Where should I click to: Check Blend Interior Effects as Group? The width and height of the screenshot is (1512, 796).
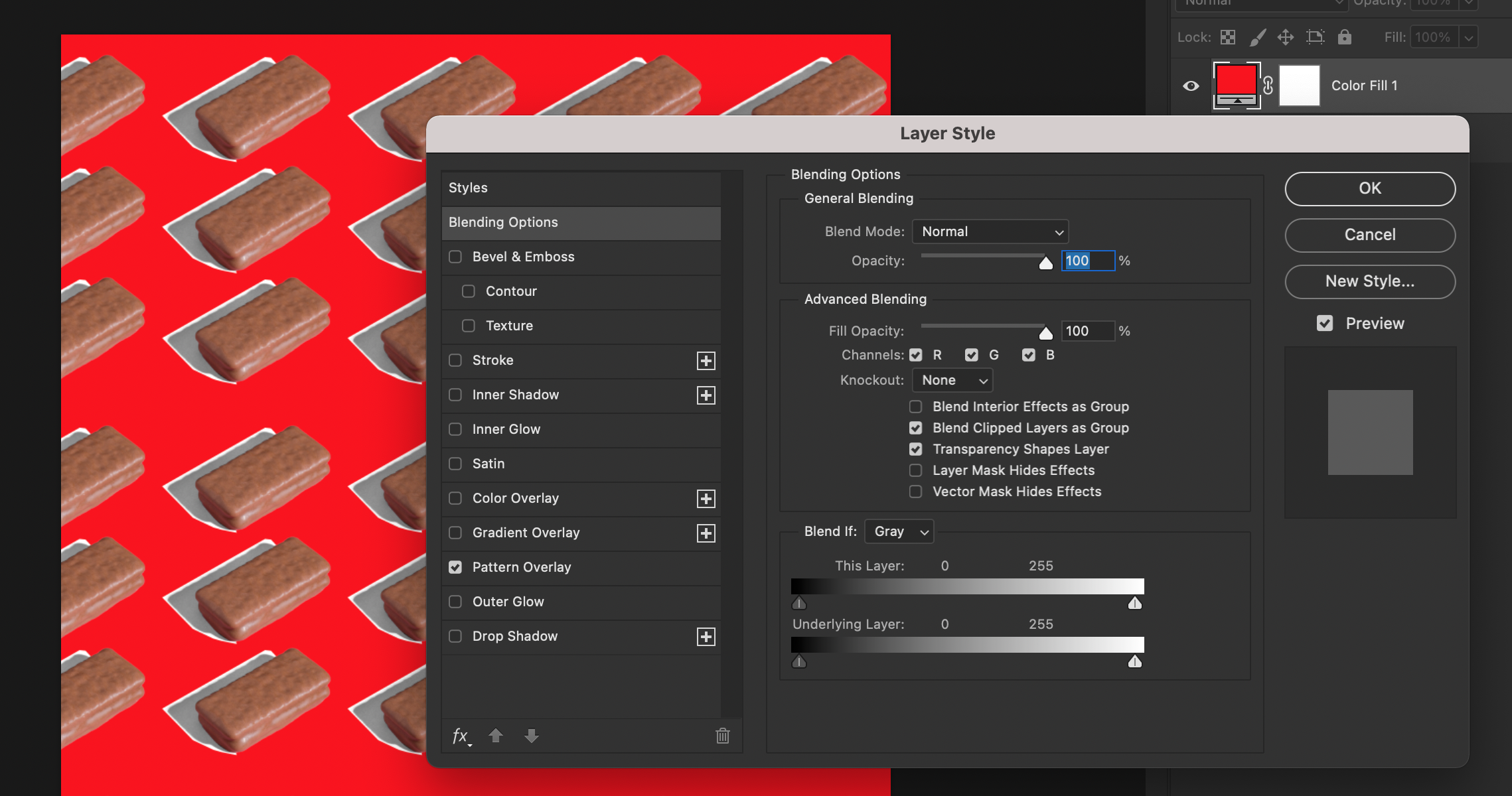[917, 407]
